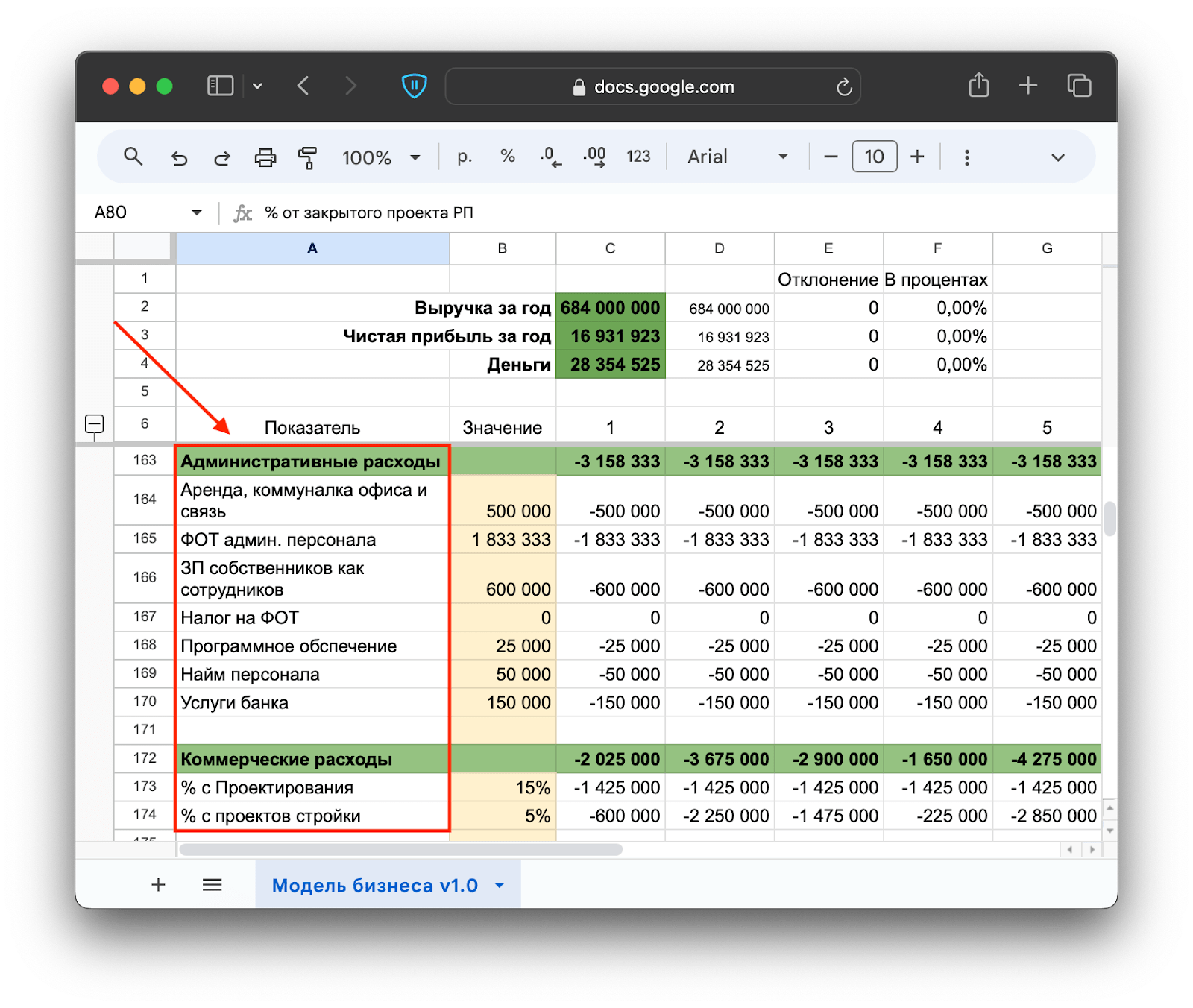
Task: Click the search magnifier icon in toolbar
Action: coord(133,157)
